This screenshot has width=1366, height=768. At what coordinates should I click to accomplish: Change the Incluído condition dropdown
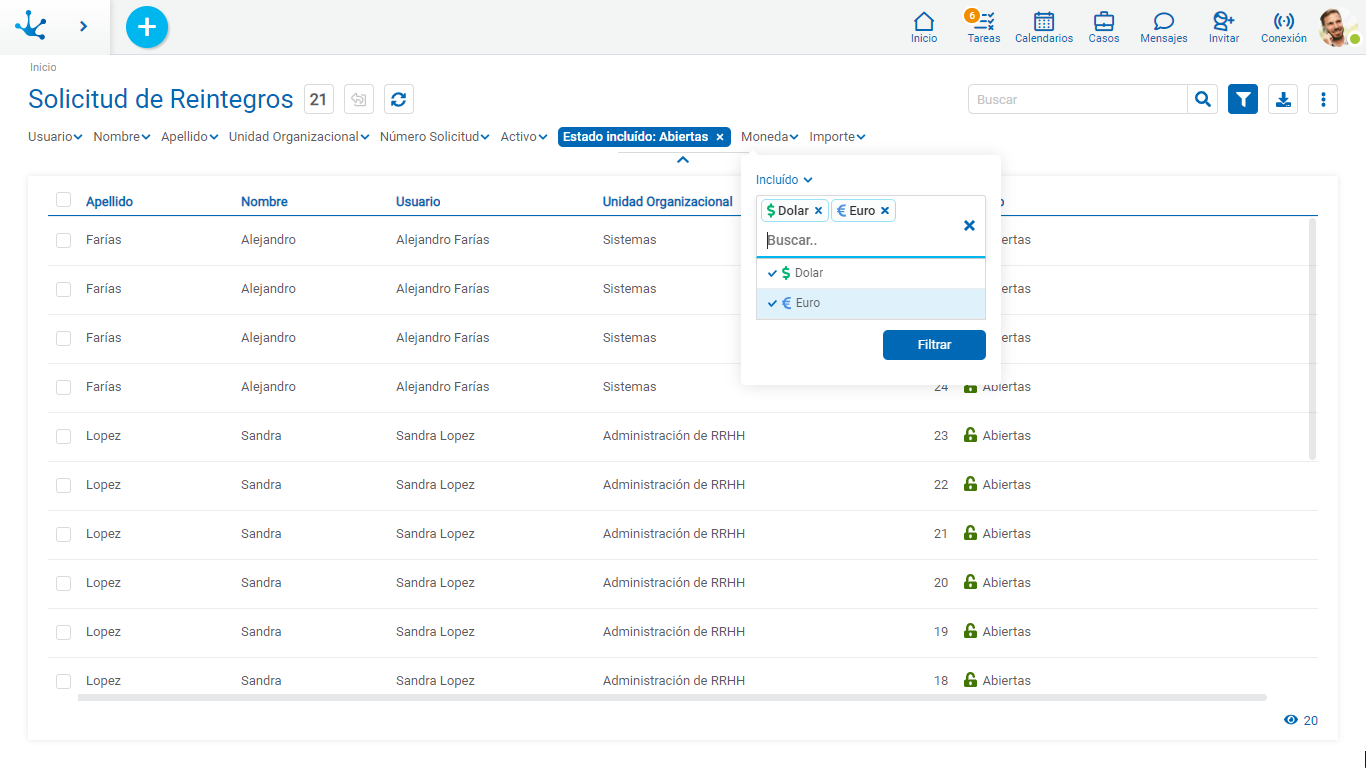pyautogui.click(x=784, y=180)
